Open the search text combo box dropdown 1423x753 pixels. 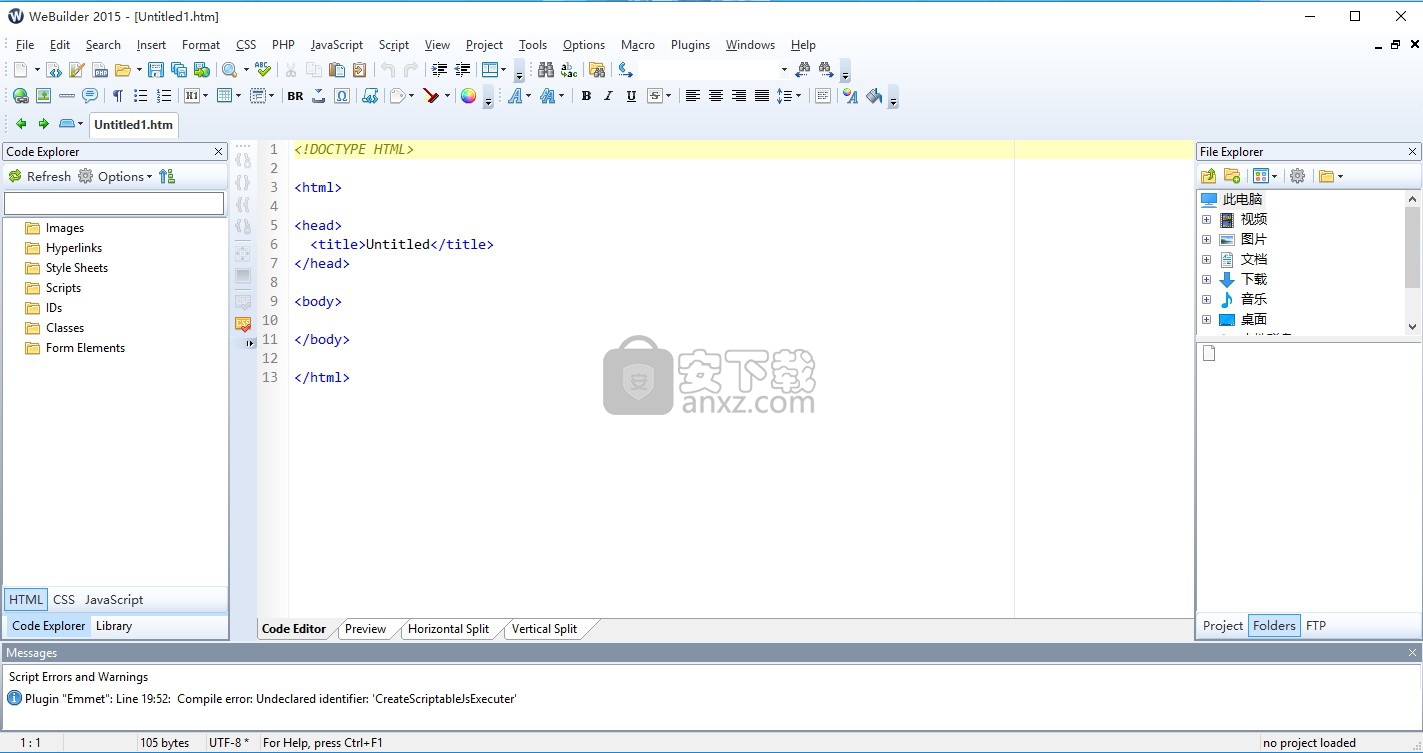pyautogui.click(x=783, y=70)
